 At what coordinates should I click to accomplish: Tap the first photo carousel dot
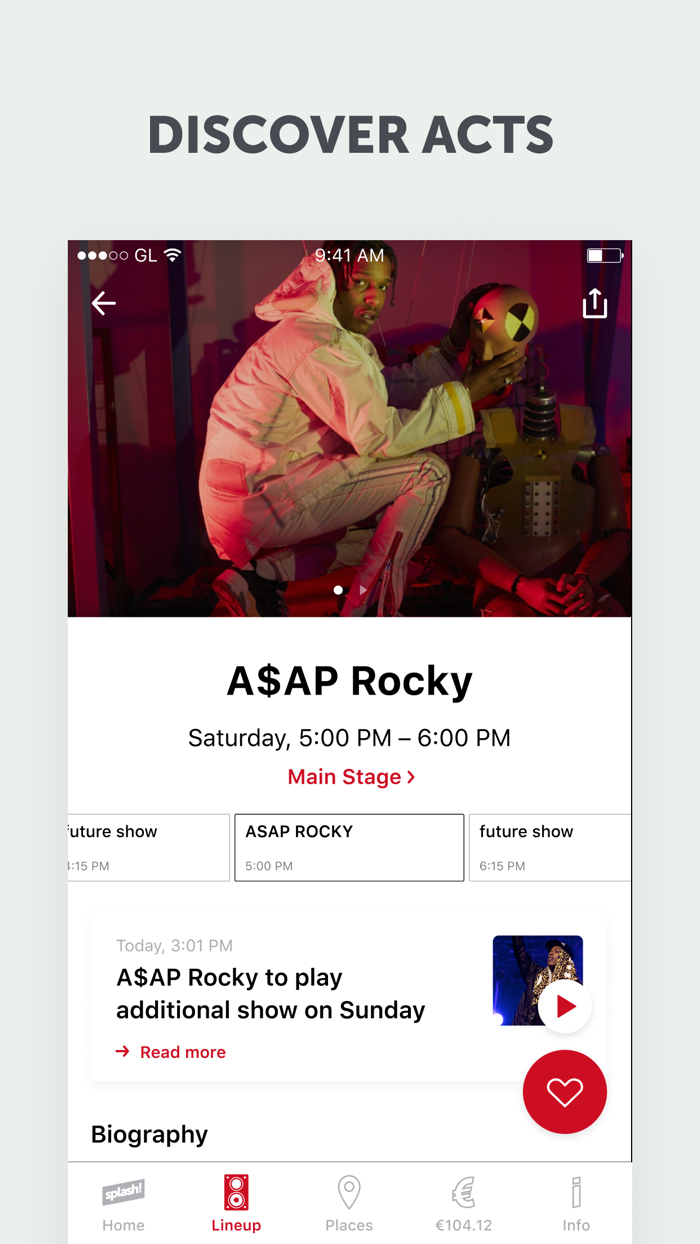338,590
